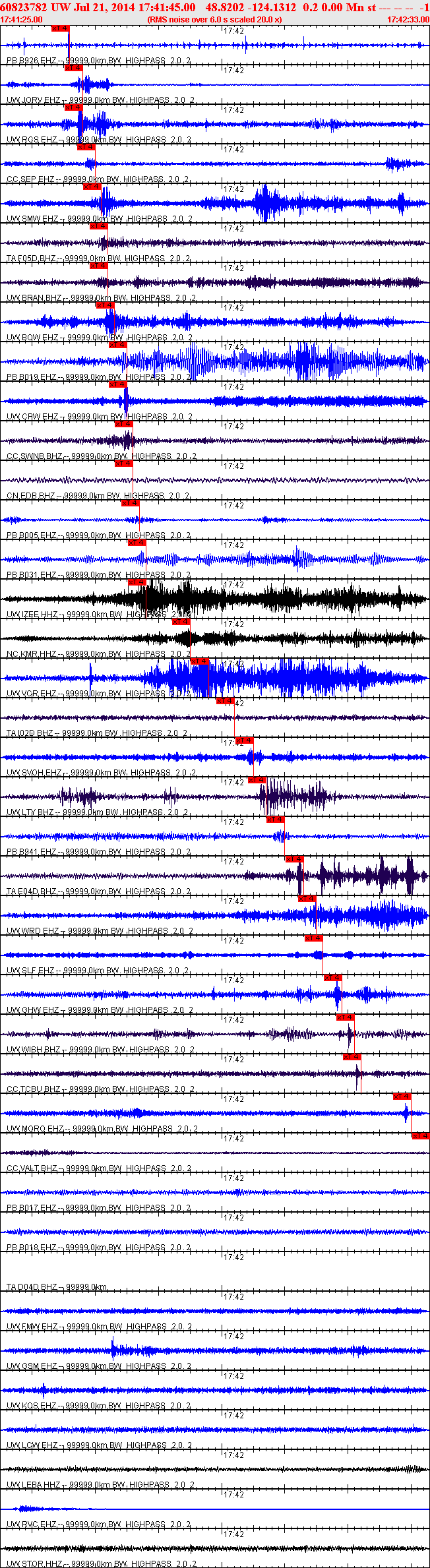Viewport: 430px width, 1568px height.
Task: Select the red pick marker on NC KMR trace
Action: (181, 622)
